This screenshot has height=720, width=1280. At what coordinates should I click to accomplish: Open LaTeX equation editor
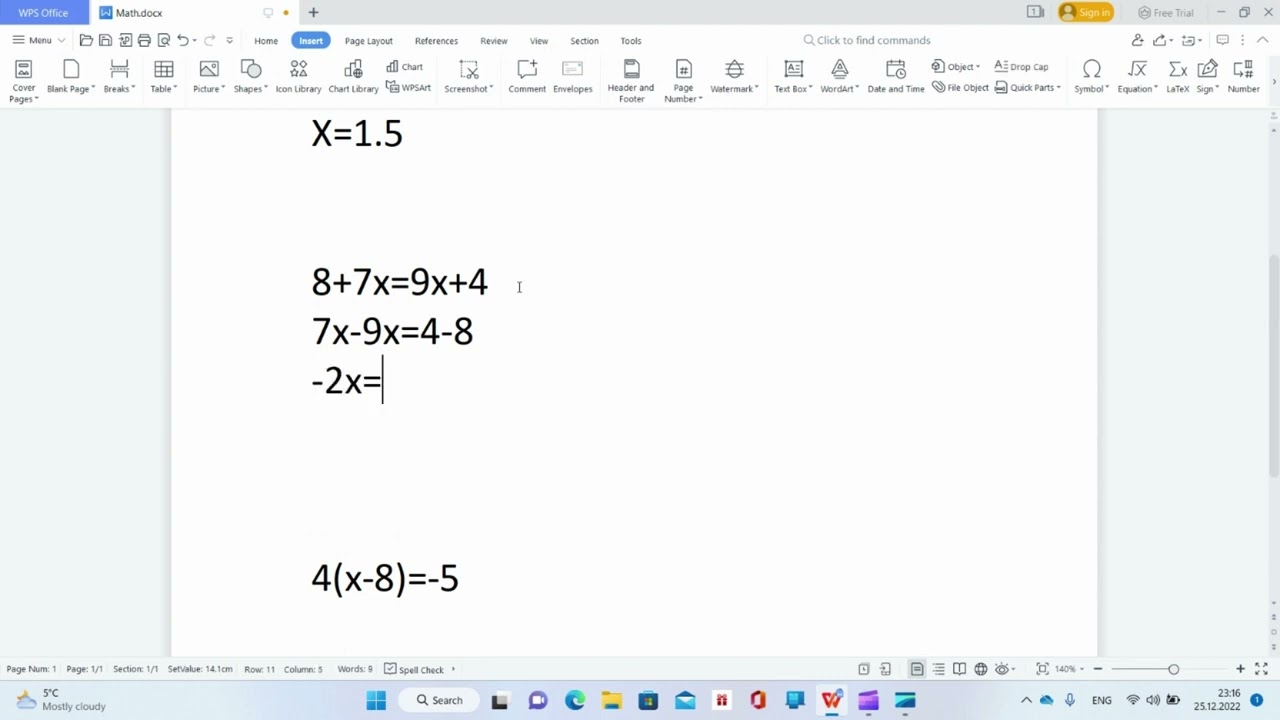1178,78
